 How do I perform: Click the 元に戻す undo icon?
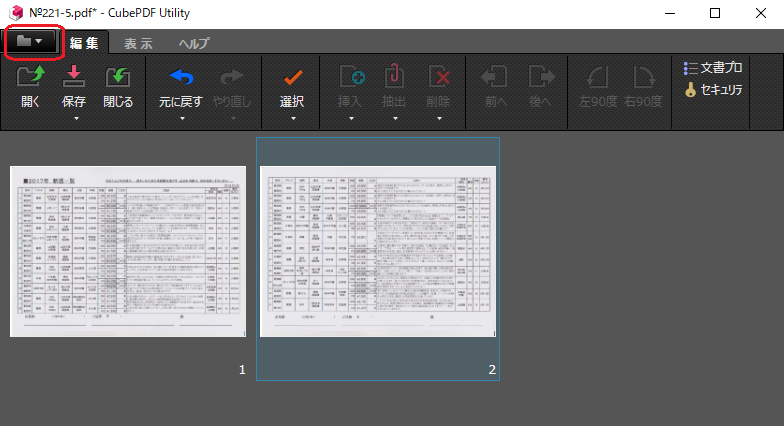[x=181, y=77]
